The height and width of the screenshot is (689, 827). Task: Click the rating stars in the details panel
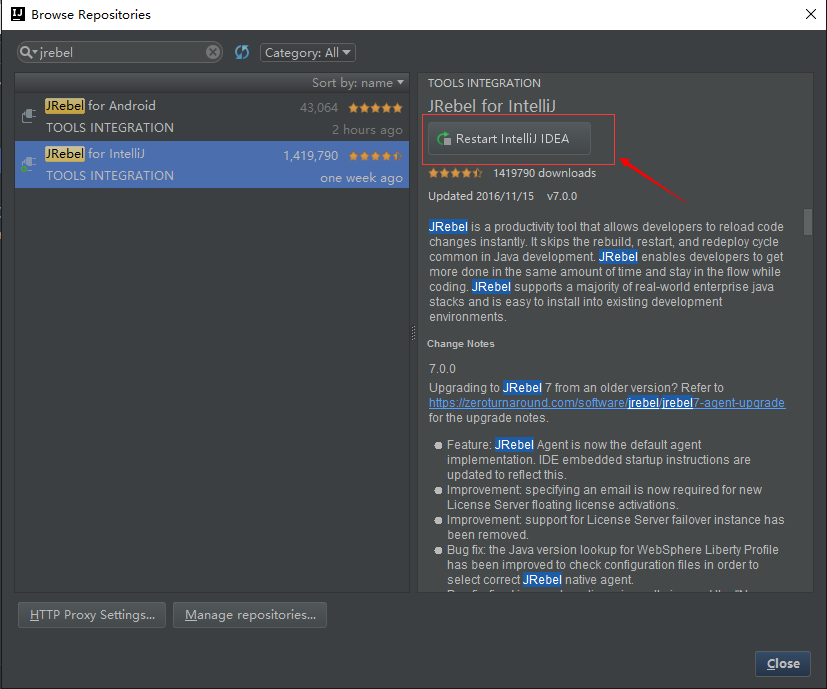[x=455, y=173]
